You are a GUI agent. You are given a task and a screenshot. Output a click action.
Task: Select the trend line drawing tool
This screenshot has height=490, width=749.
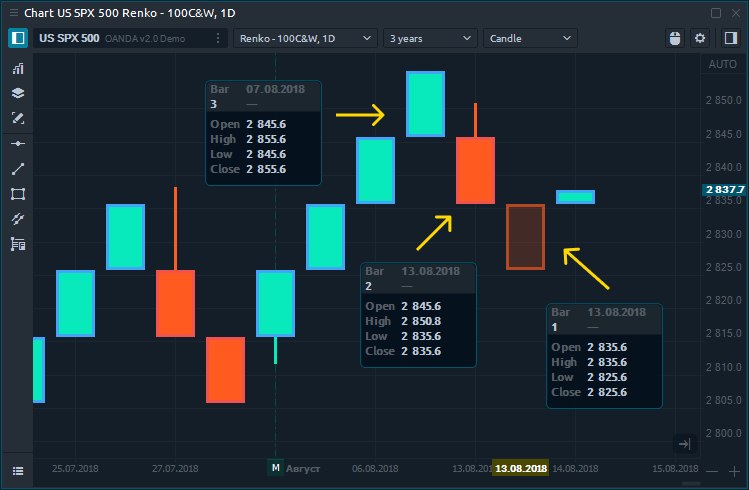pos(18,169)
